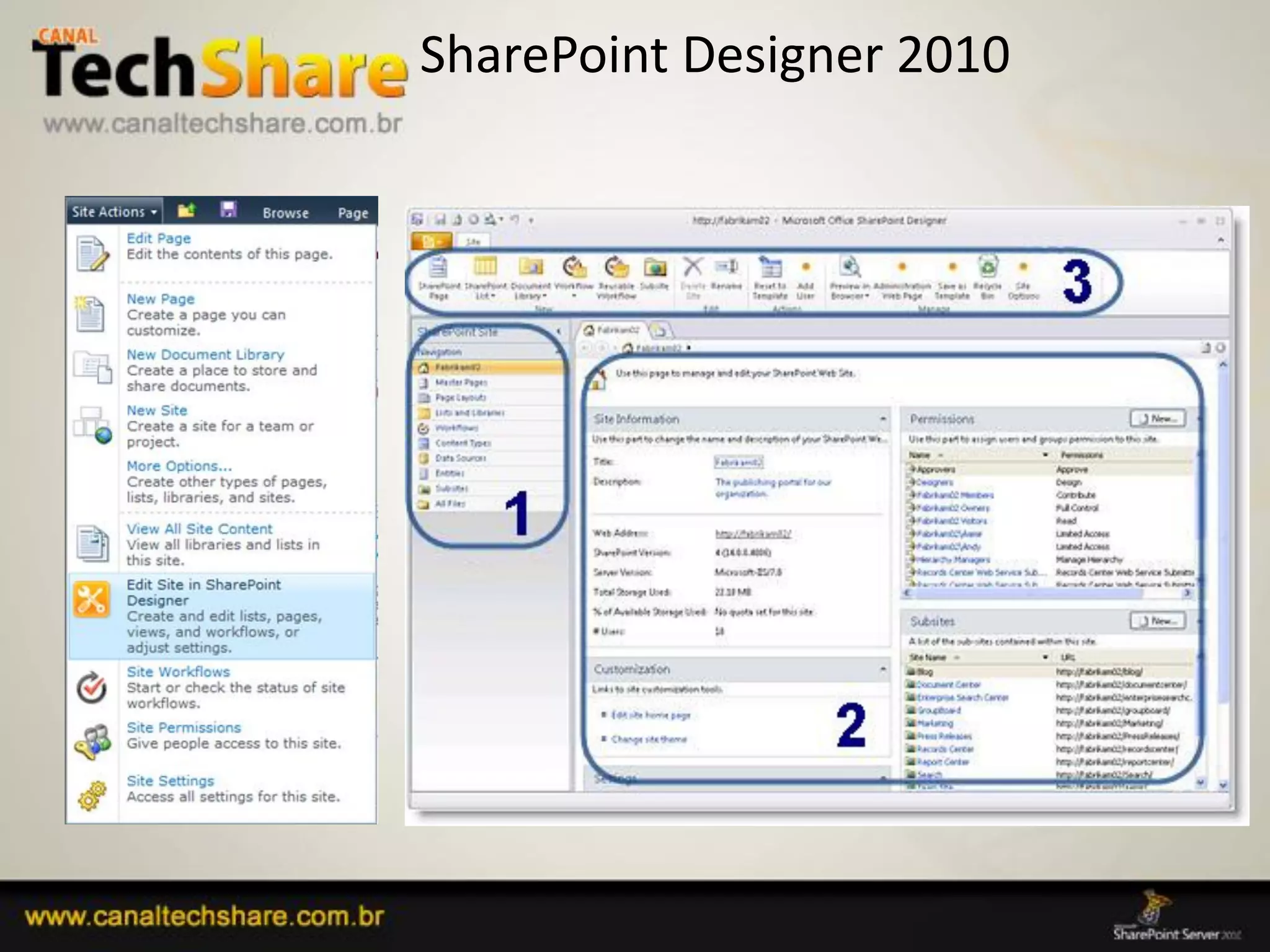Viewport: 1270px width, 952px height.
Task: Click Reset to Template icon in ribbon
Action: click(x=770, y=267)
